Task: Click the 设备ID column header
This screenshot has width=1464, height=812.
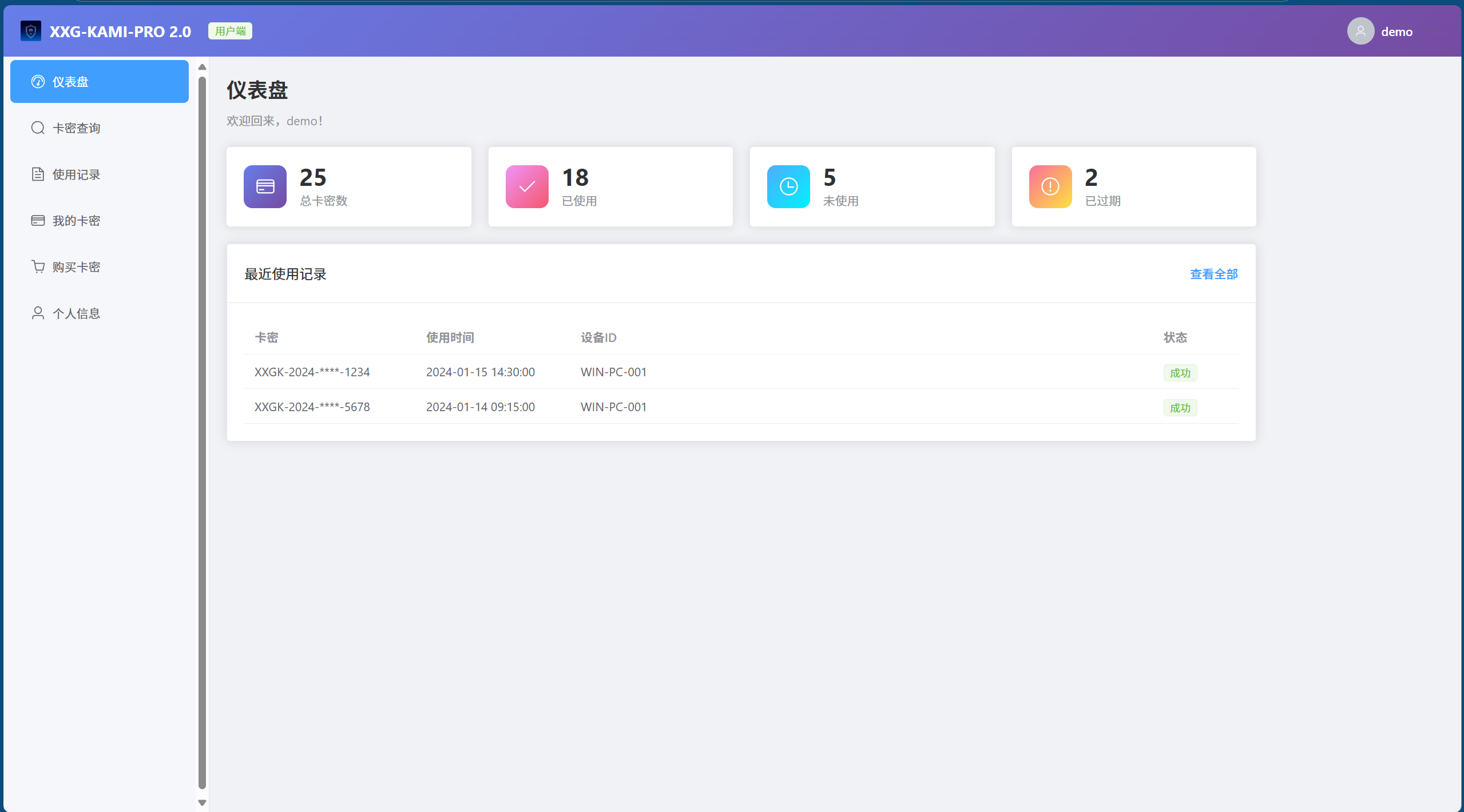Action: (598, 338)
